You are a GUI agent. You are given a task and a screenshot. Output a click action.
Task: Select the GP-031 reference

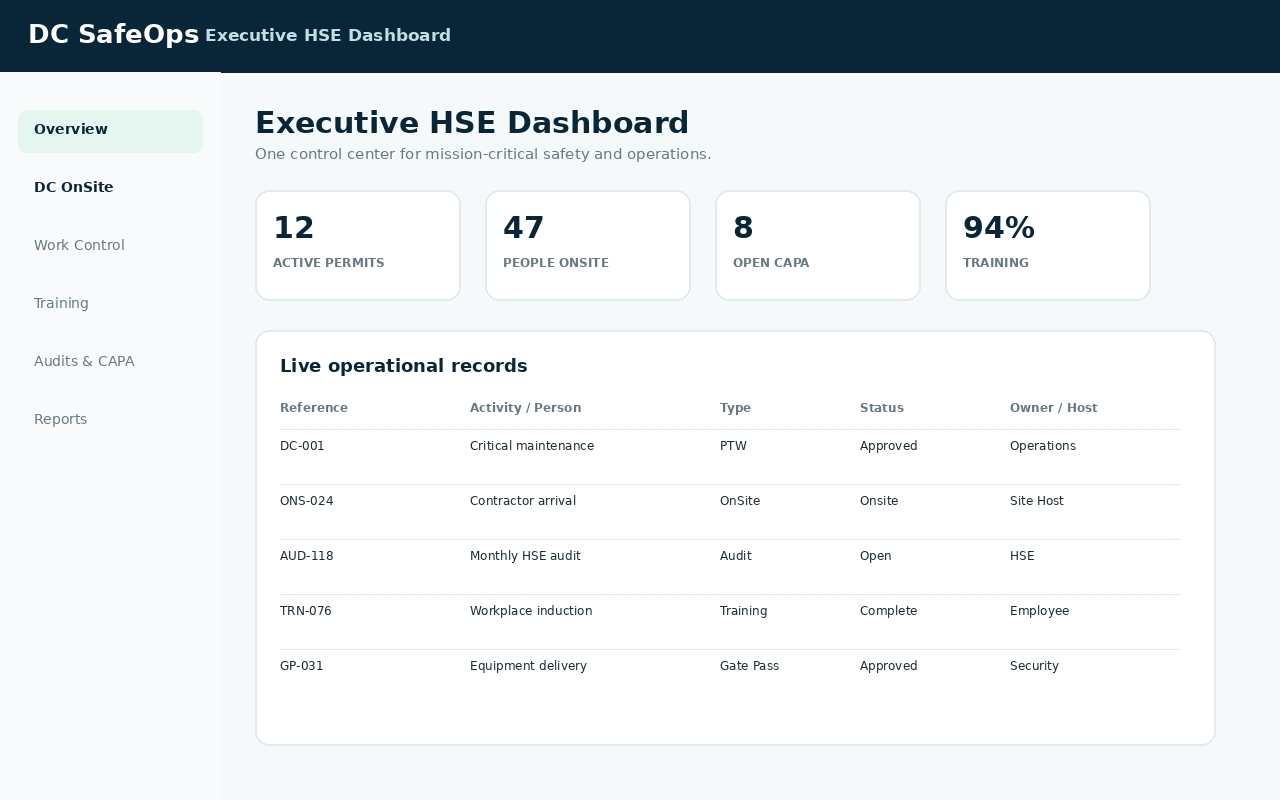click(x=302, y=666)
